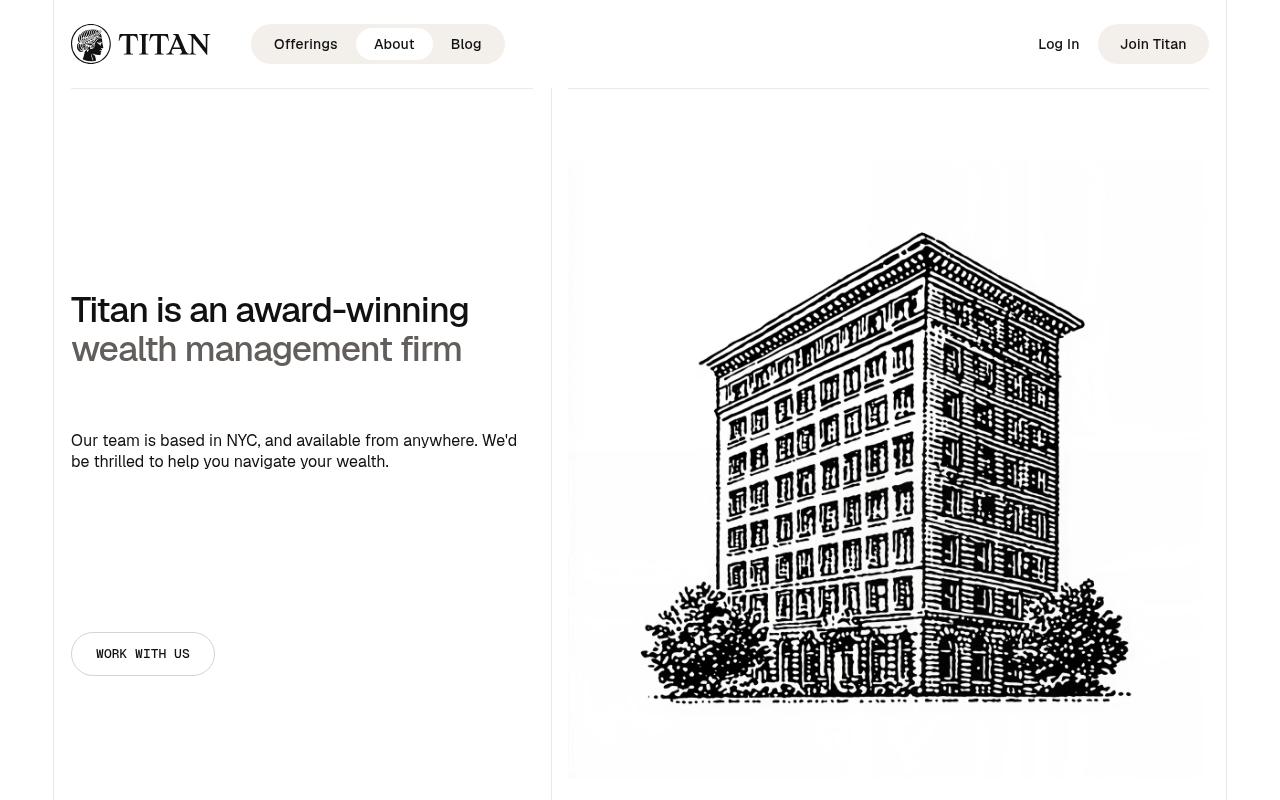Click the Log In link
The height and width of the screenshot is (800, 1280).
(1058, 44)
